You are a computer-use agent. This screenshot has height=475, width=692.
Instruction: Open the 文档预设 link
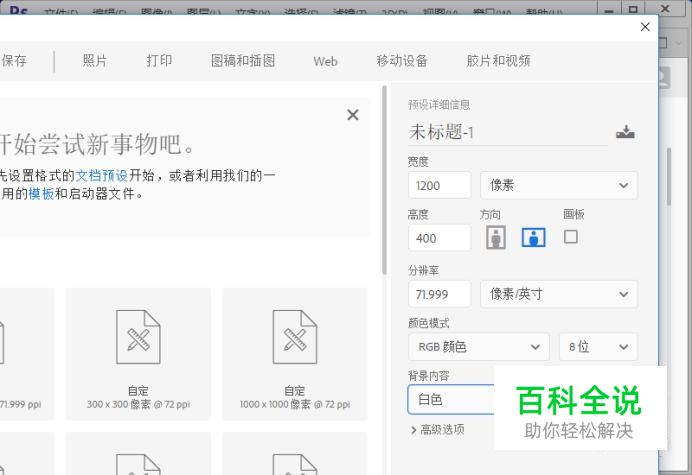[x=102, y=176]
